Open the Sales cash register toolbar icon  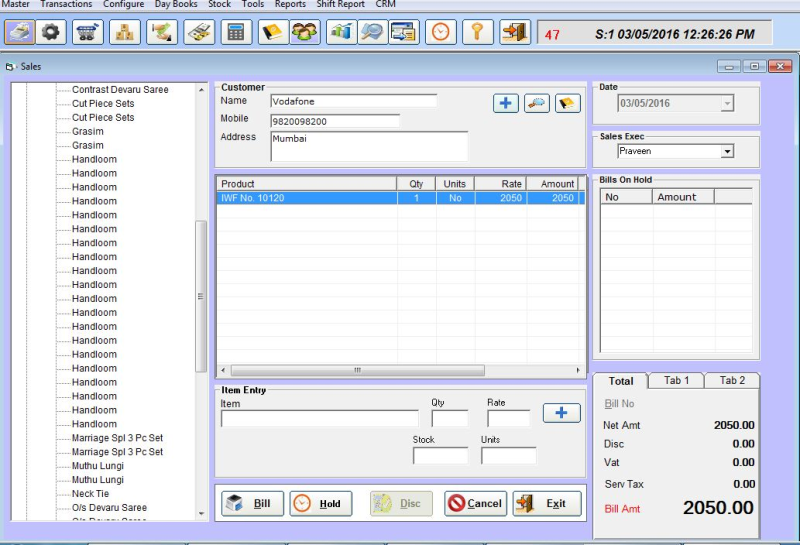click(x=20, y=33)
